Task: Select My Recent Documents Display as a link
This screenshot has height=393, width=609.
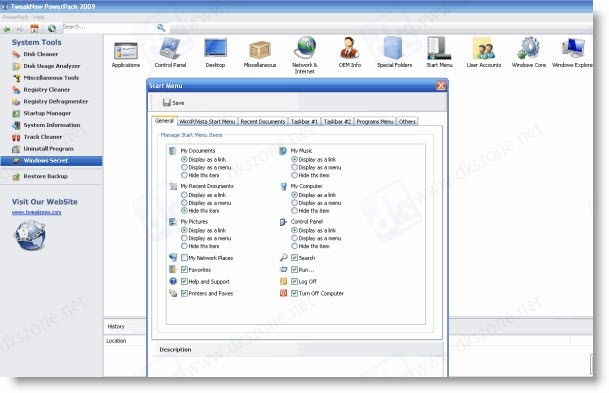Action: pos(184,195)
